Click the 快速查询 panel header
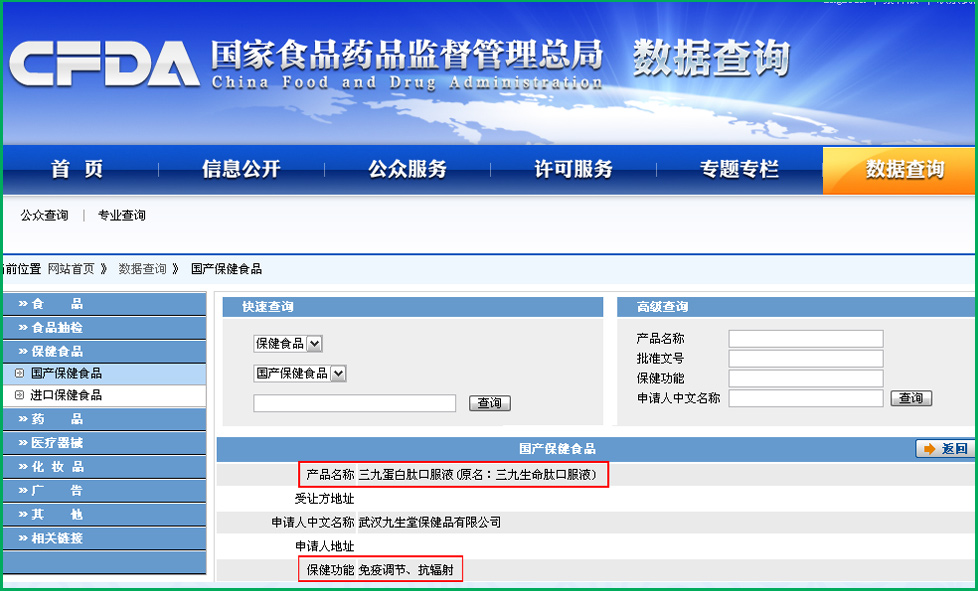 tap(413, 307)
